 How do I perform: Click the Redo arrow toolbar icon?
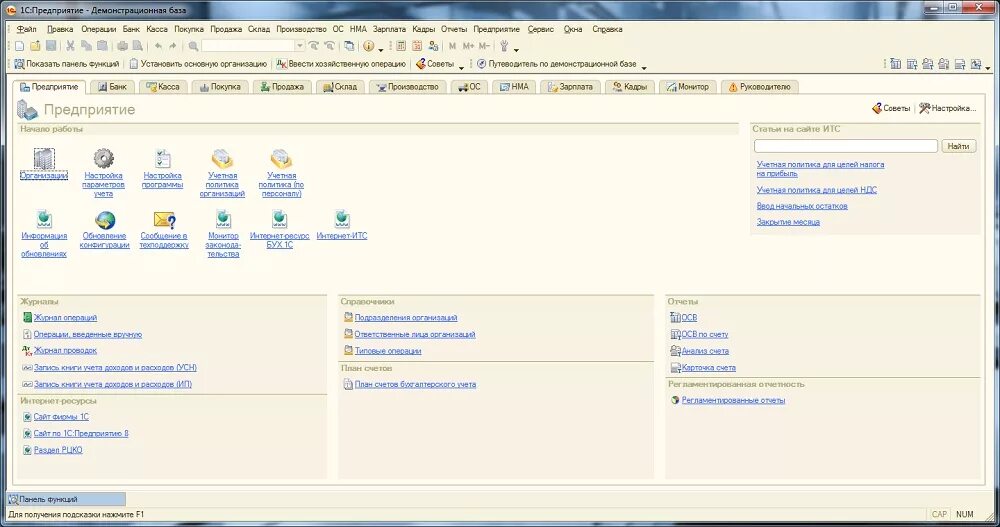[173, 46]
